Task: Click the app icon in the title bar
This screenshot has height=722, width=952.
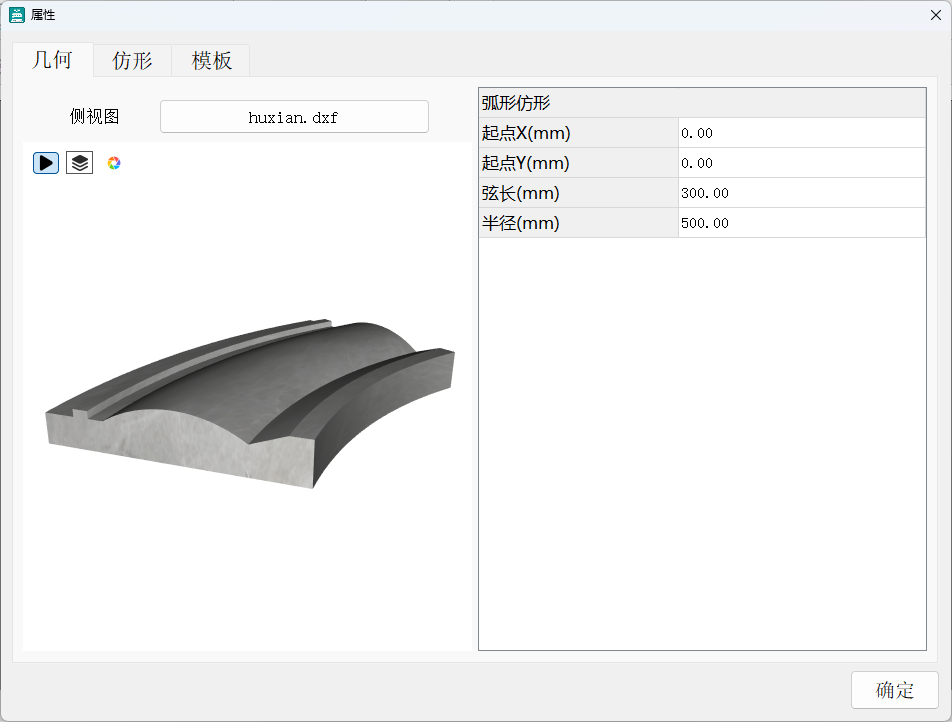Action: point(15,14)
